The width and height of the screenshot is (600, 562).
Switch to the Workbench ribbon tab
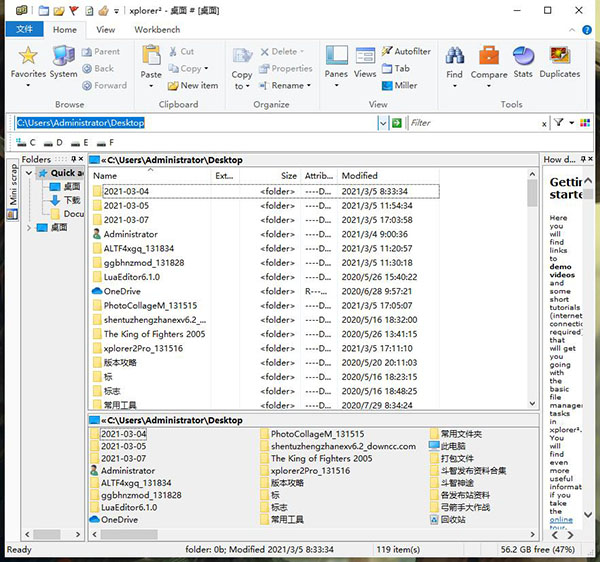point(157,30)
